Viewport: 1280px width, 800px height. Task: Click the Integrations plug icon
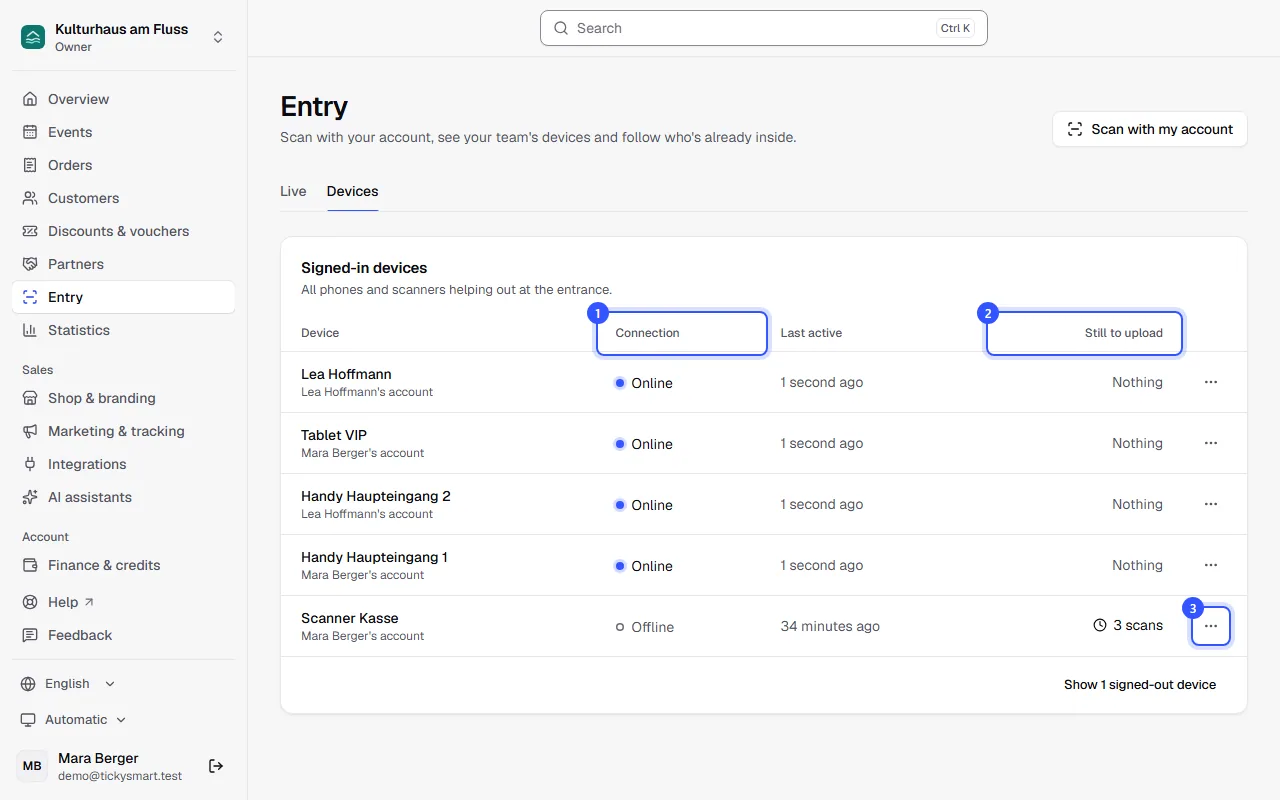coord(30,464)
